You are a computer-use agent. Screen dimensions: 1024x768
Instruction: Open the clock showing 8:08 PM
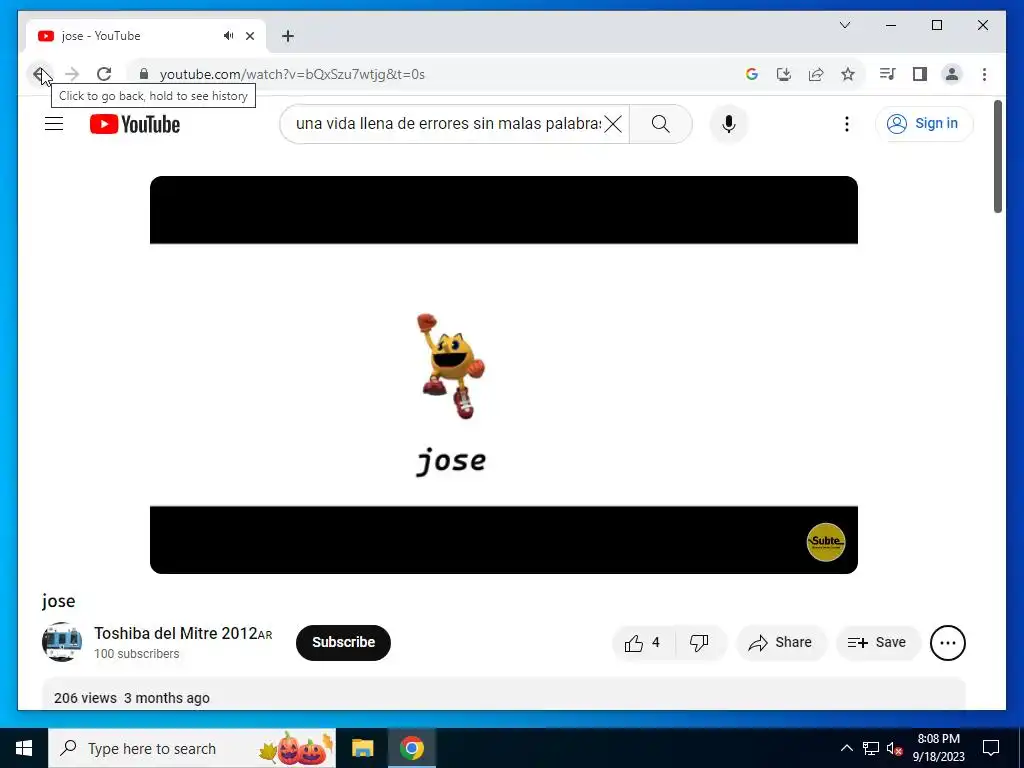[938, 748]
